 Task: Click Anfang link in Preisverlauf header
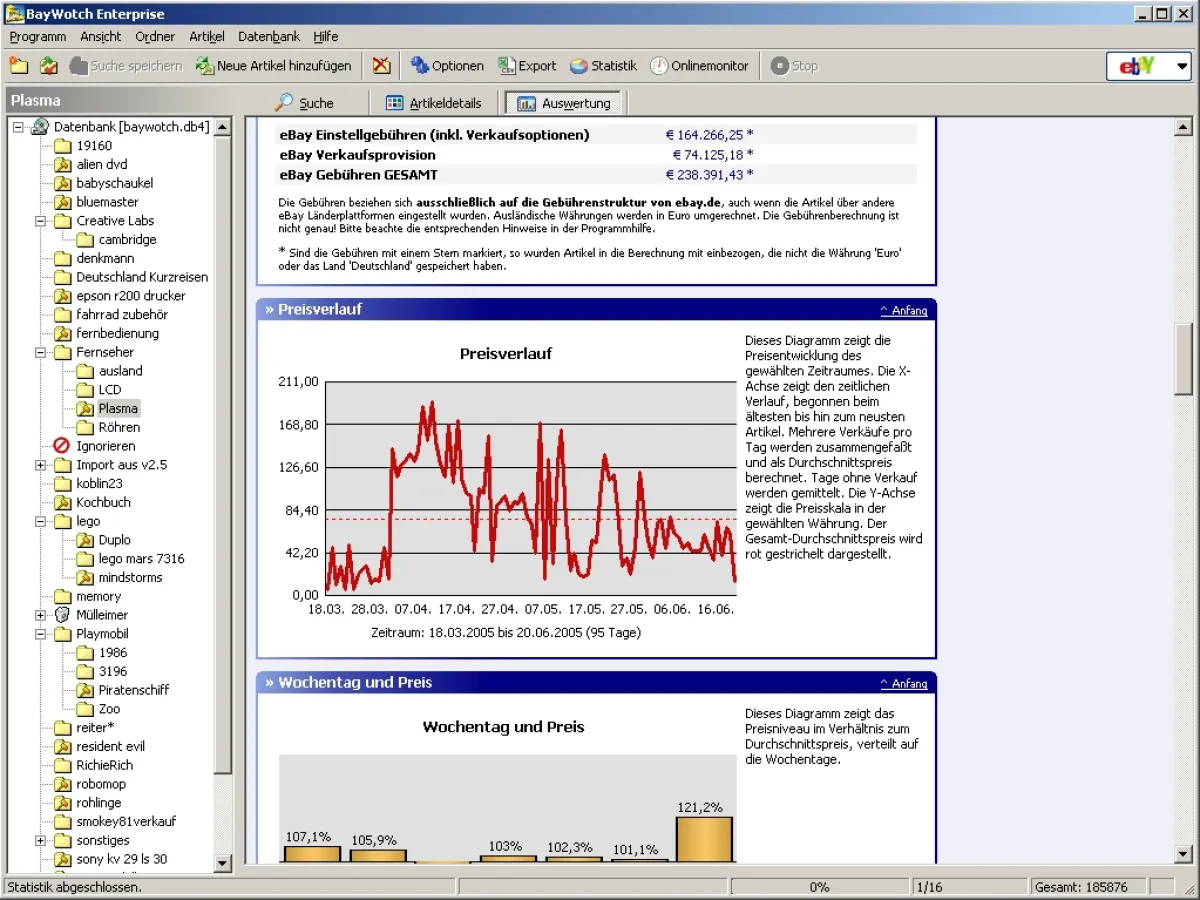pos(904,311)
